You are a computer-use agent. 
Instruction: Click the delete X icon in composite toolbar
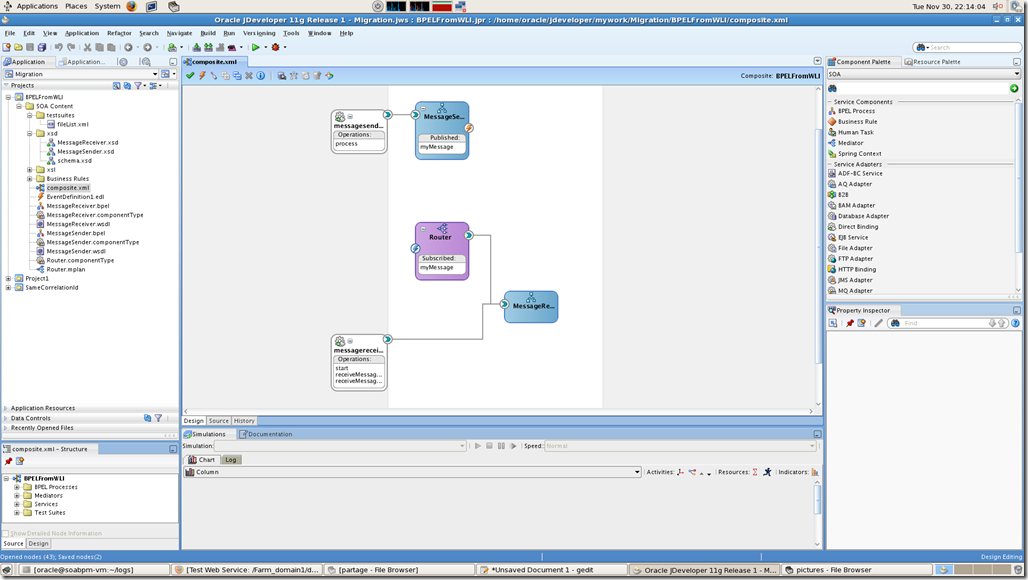pos(248,75)
